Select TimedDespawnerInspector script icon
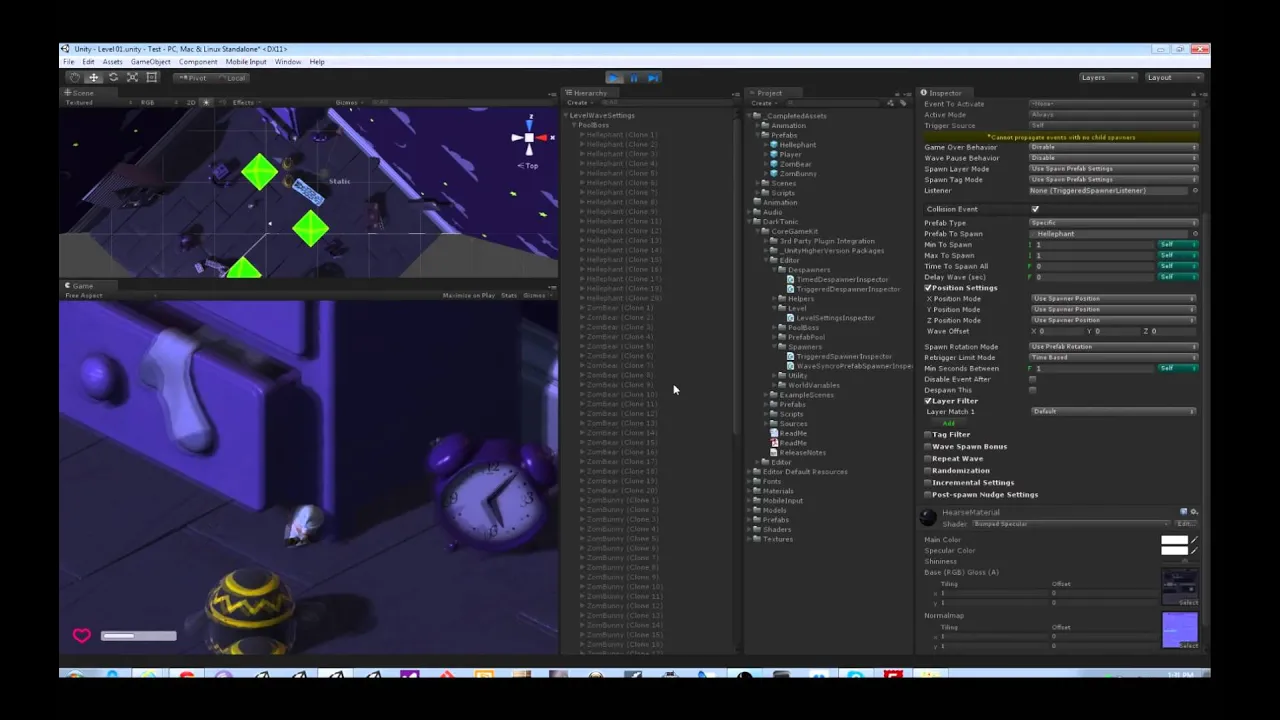1280x720 pixels. 791,280
